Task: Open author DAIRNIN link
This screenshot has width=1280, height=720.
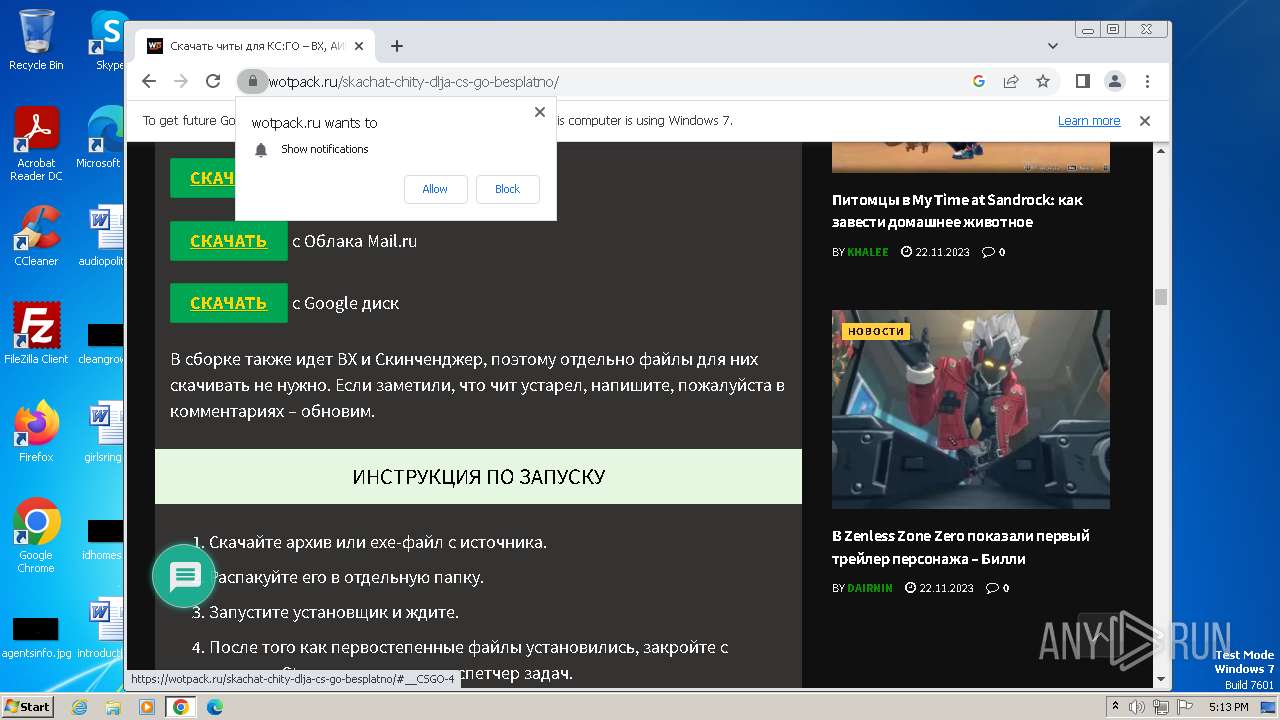Action: tap(869, 588)
